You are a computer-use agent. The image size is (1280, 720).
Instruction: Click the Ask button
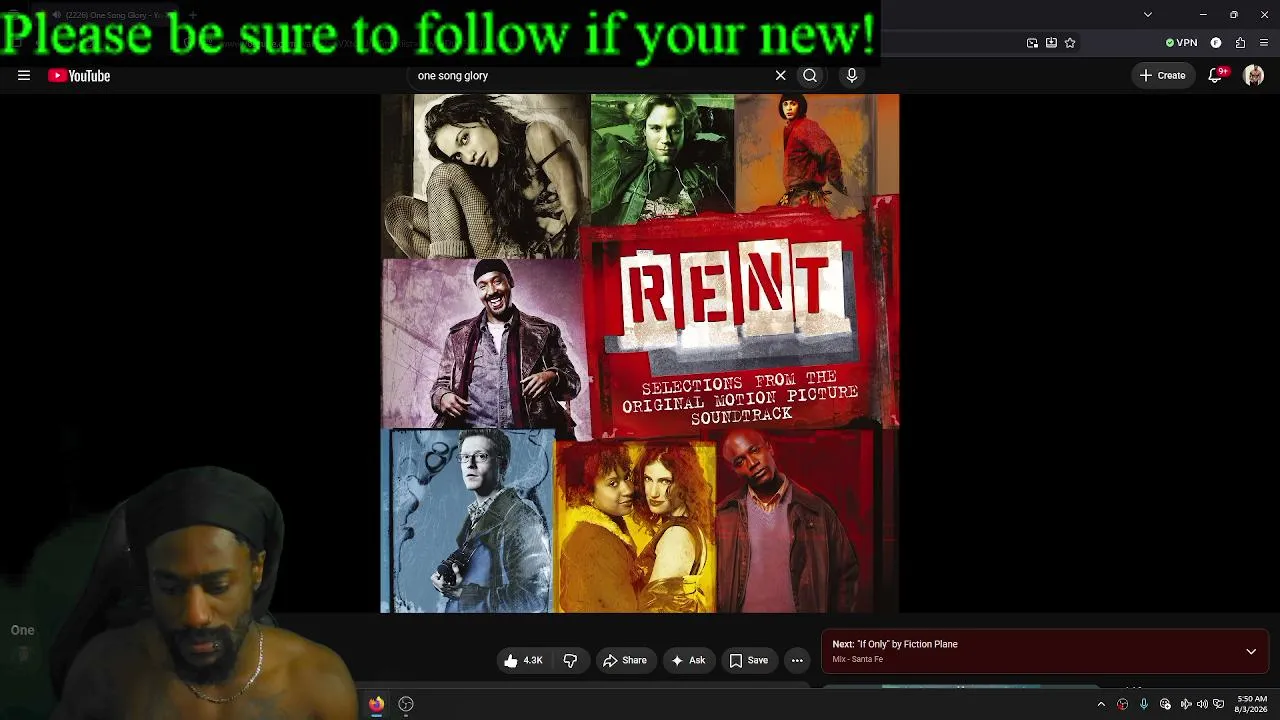[x=688, y=660]
